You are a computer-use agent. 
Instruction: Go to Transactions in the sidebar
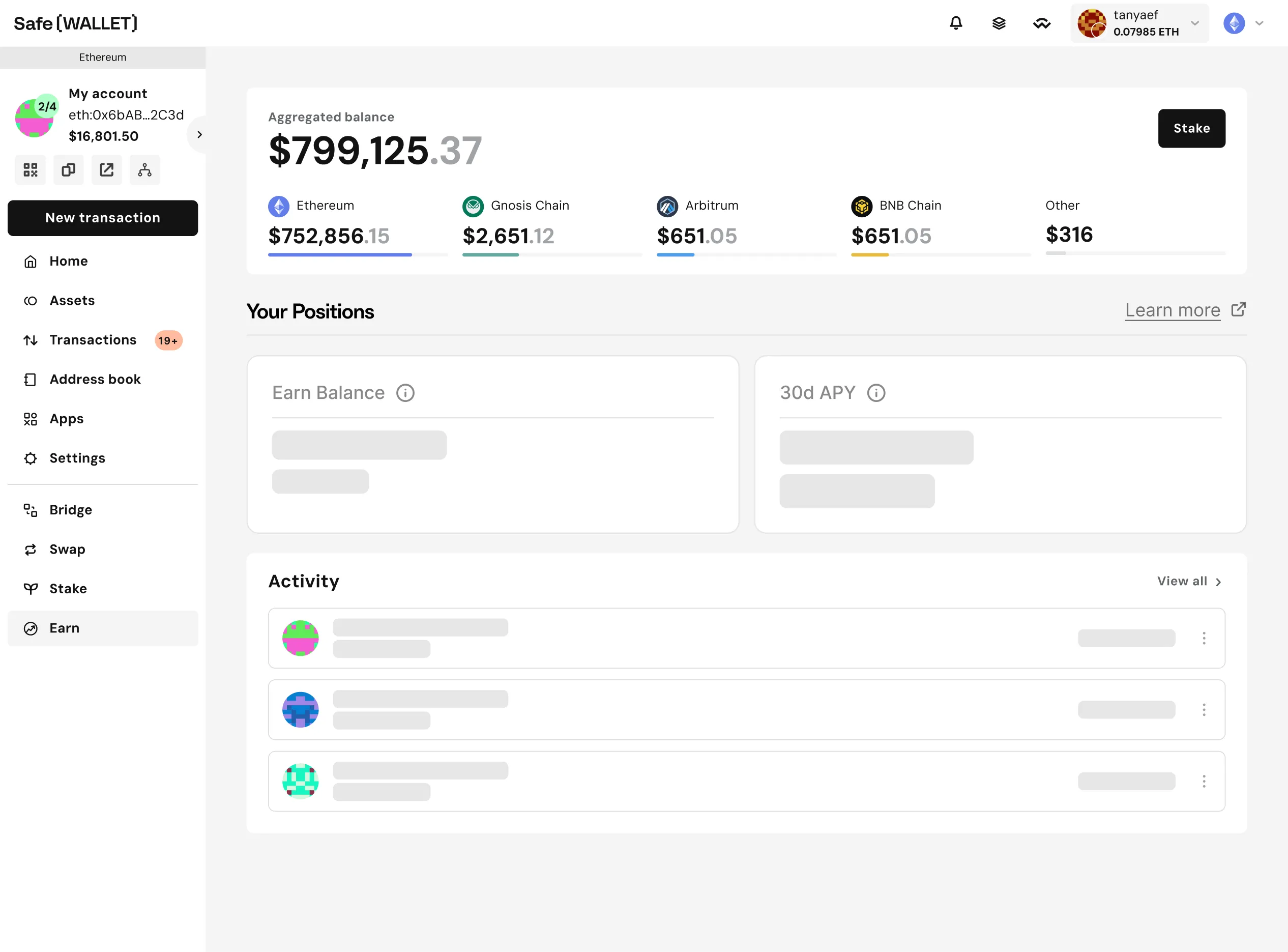[93, 340]
